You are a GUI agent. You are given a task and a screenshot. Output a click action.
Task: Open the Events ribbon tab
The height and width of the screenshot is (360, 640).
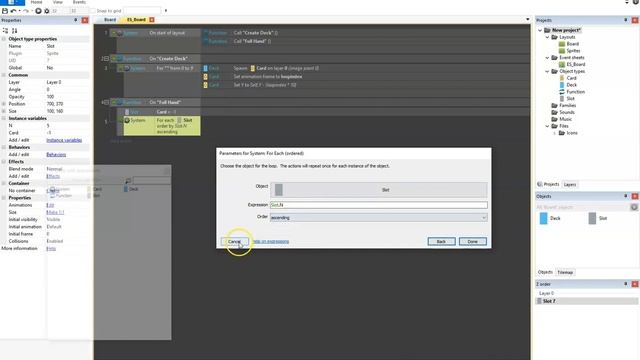[x=79, y=2]
